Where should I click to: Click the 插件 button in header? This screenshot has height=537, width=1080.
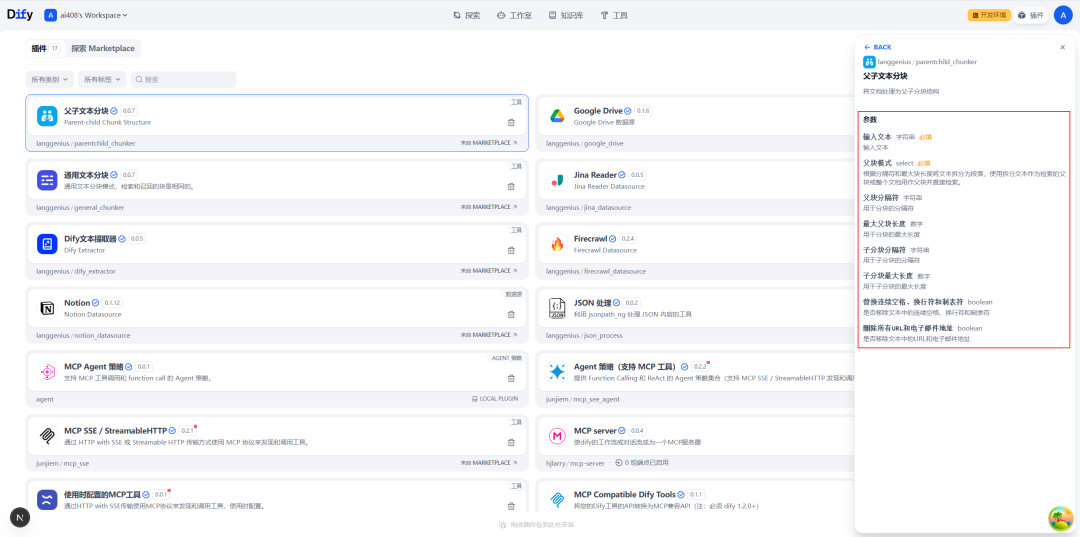click(1031, 15)
